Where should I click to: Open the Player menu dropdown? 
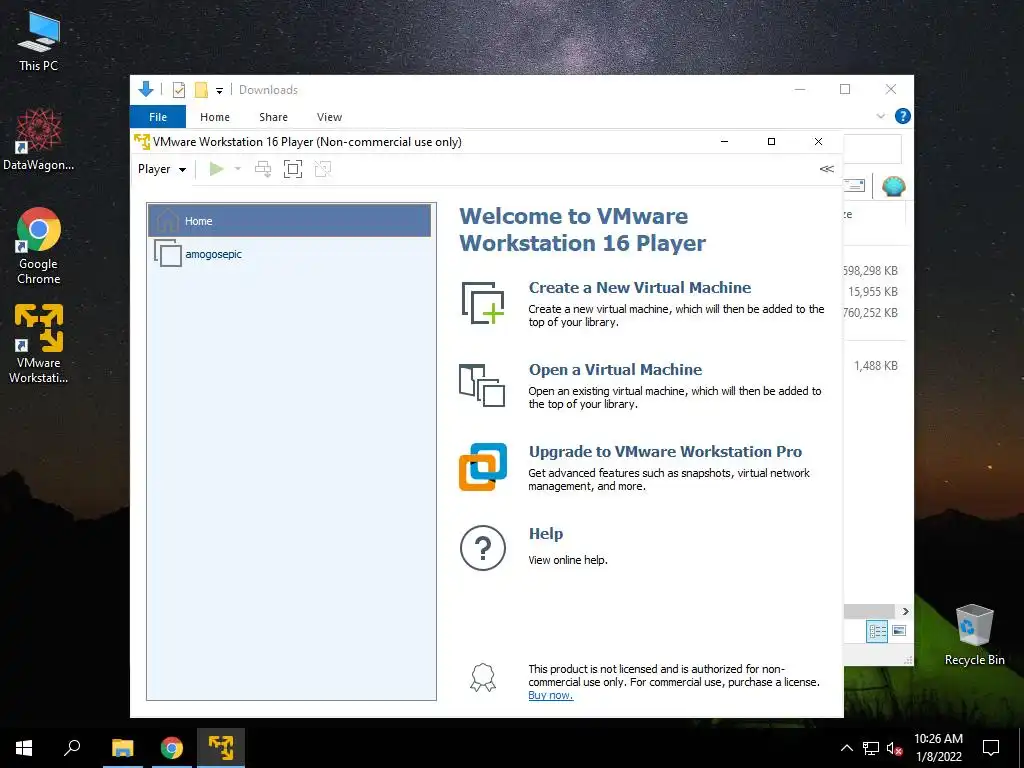click(162, 169)
